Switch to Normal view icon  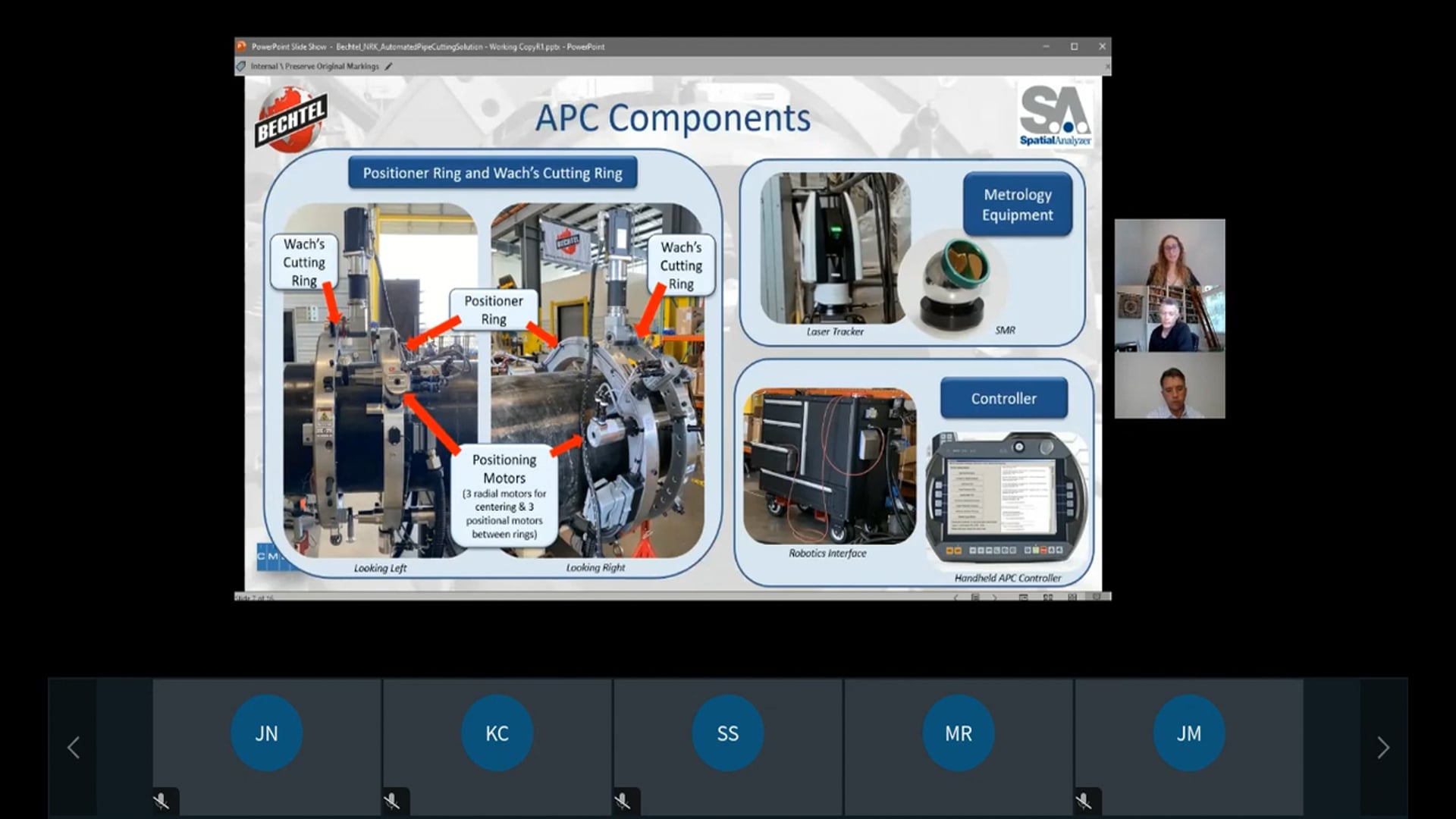coord(1023,598)
